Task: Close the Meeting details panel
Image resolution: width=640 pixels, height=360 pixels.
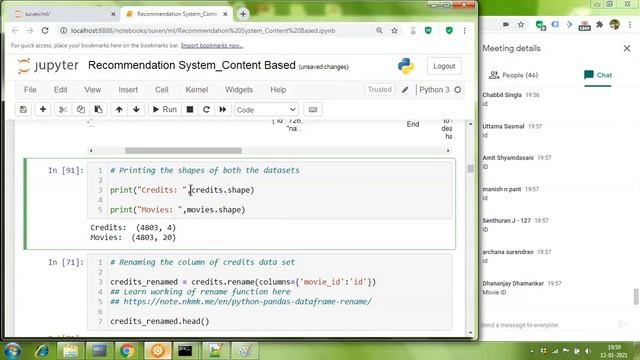Action: click(x=627, y=49)
